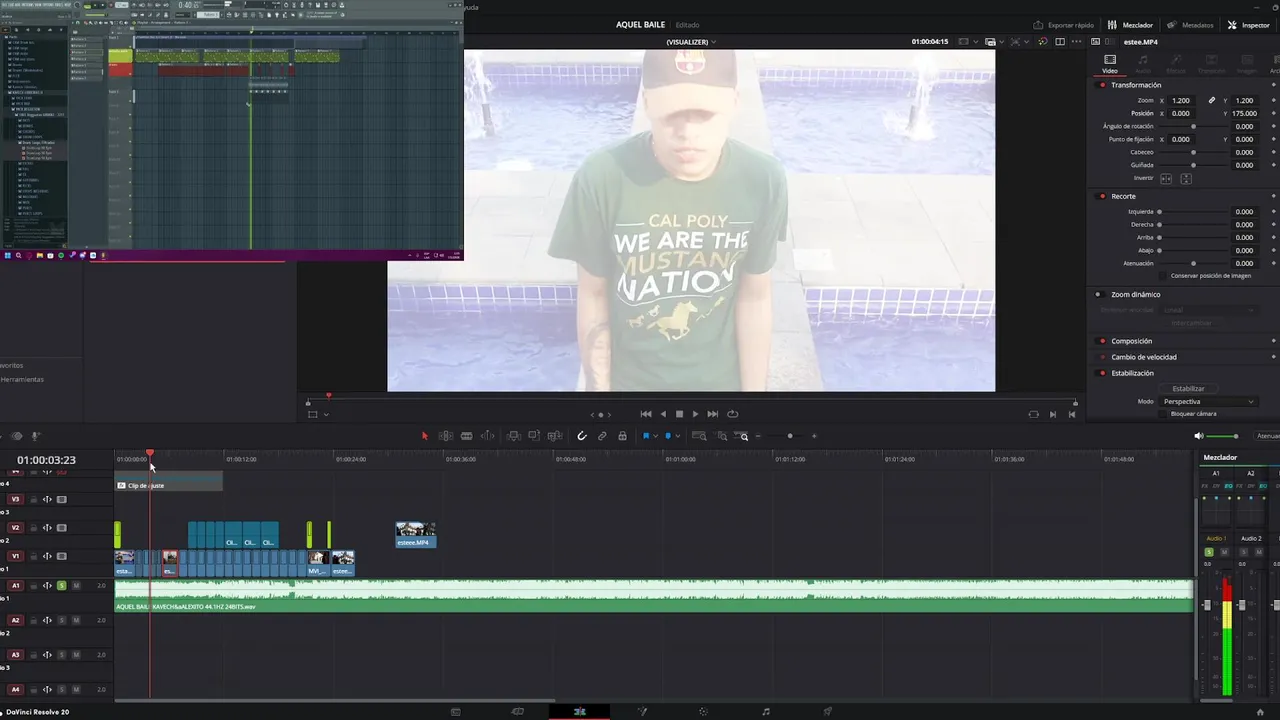This screenshot has height=720, width=1280.
Task: Toggle the Estabilización section enable switch
Action: (1102, 373)
